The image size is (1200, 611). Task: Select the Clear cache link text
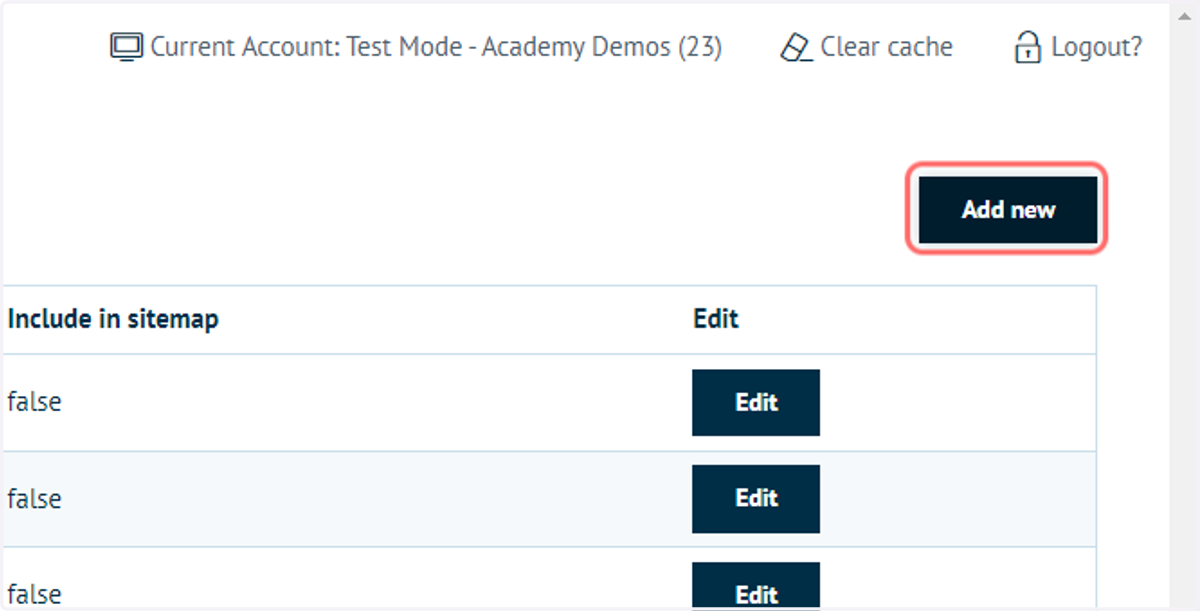click(886, 47)
